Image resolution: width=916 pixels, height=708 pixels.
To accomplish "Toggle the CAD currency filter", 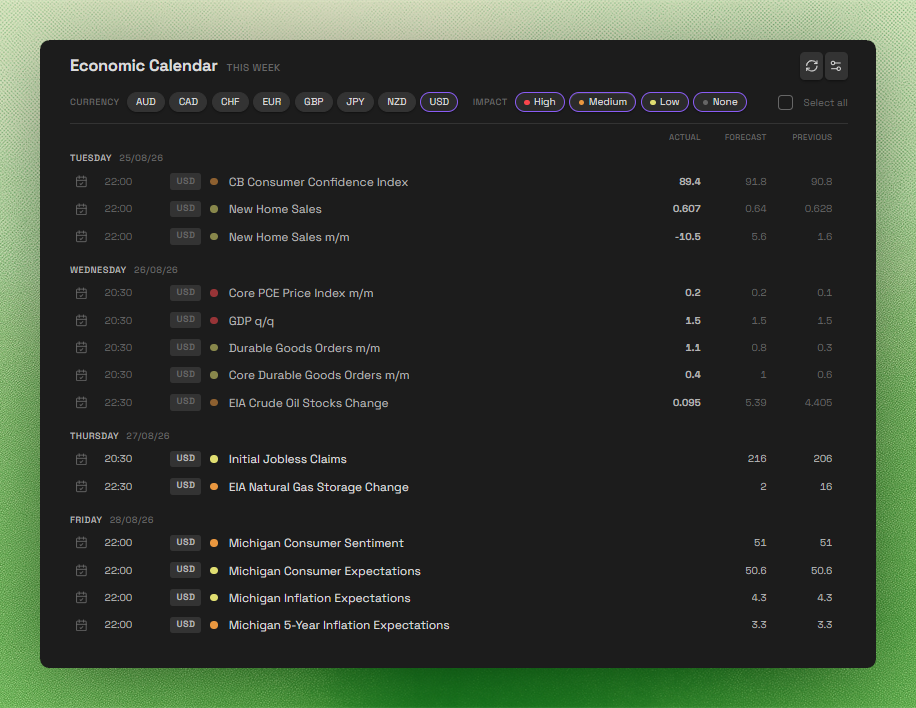I will click(188, 102).
